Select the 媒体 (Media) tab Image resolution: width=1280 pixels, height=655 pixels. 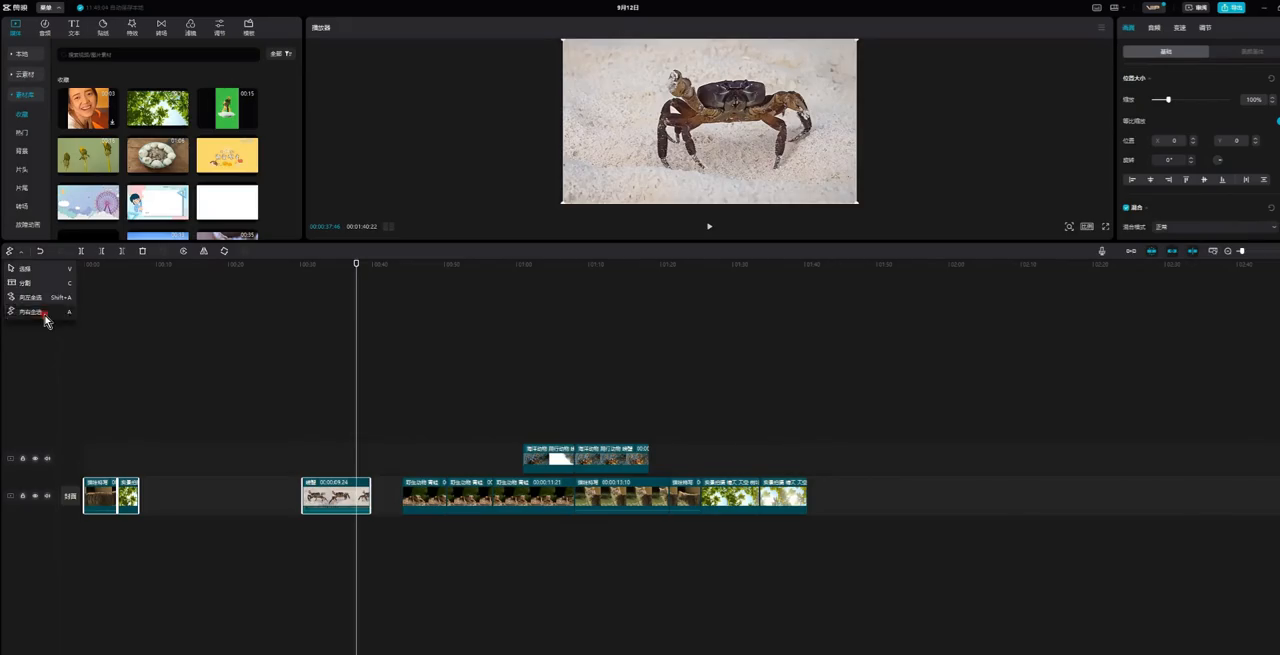(15, 27)
